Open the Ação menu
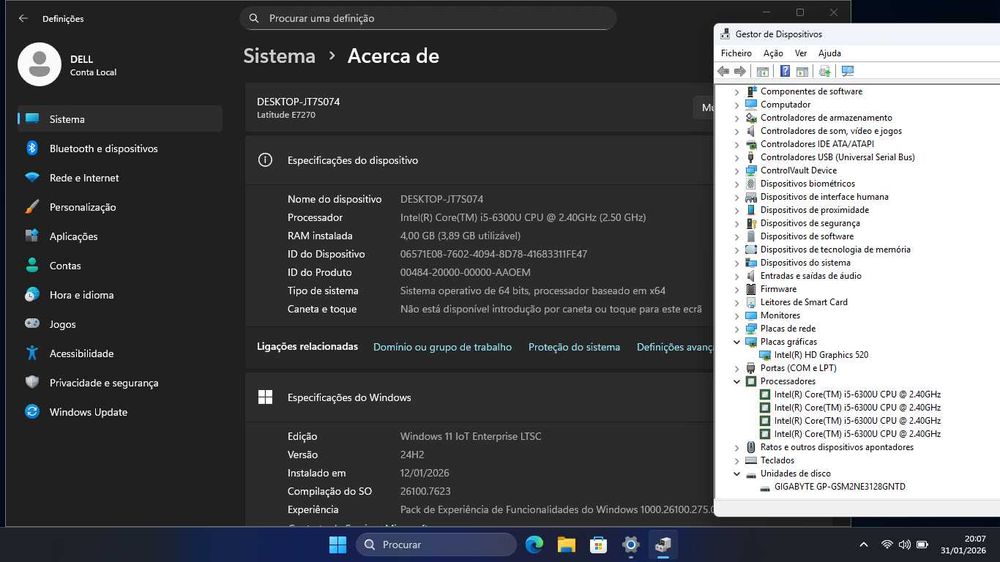1000x562 pixels. point(773,53)
